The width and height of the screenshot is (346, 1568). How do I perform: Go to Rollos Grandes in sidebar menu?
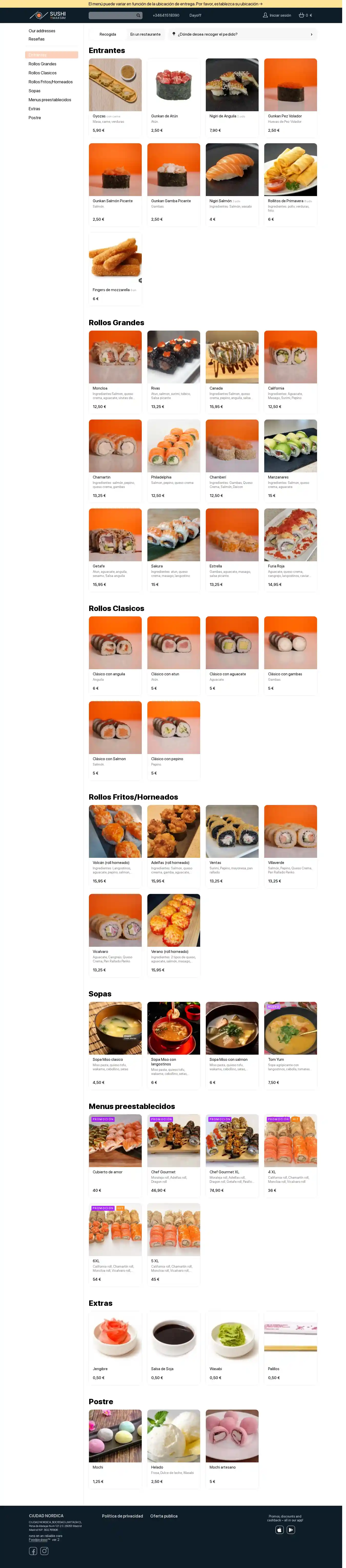click(x=43, y=64)
